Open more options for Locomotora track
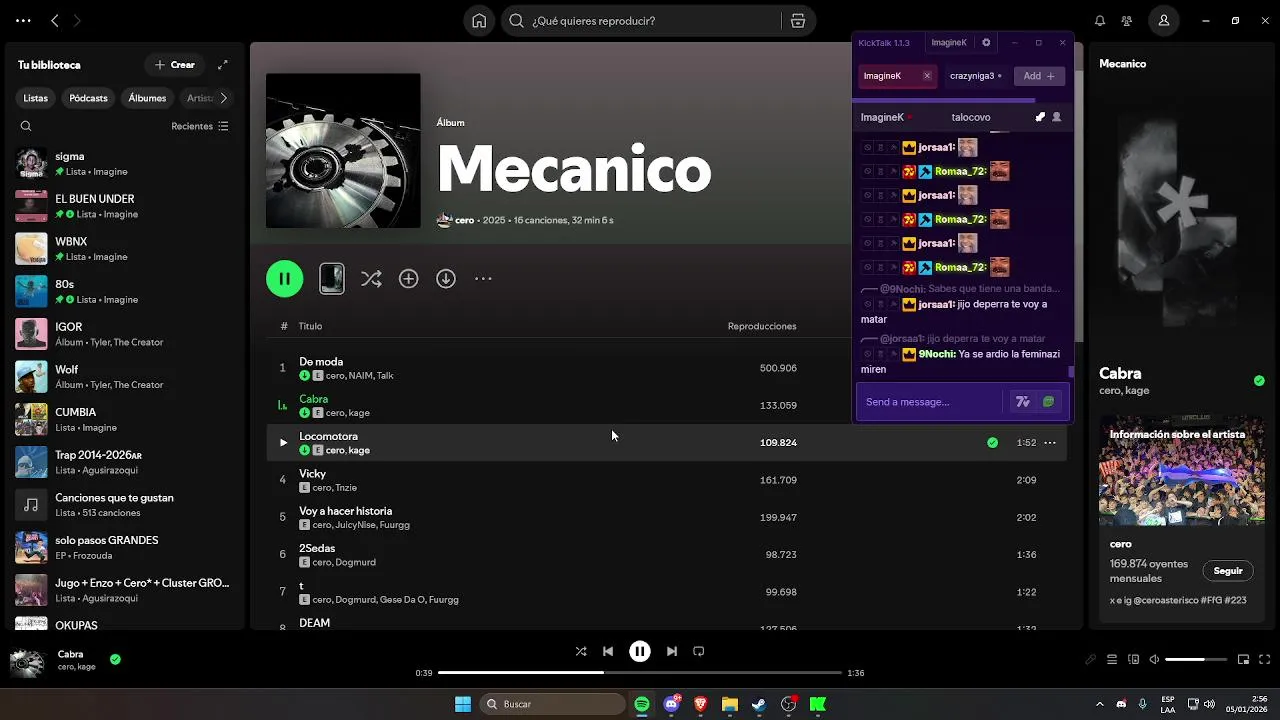The height and width of the screenshot is (720, 1280). tap(1050, 443)
